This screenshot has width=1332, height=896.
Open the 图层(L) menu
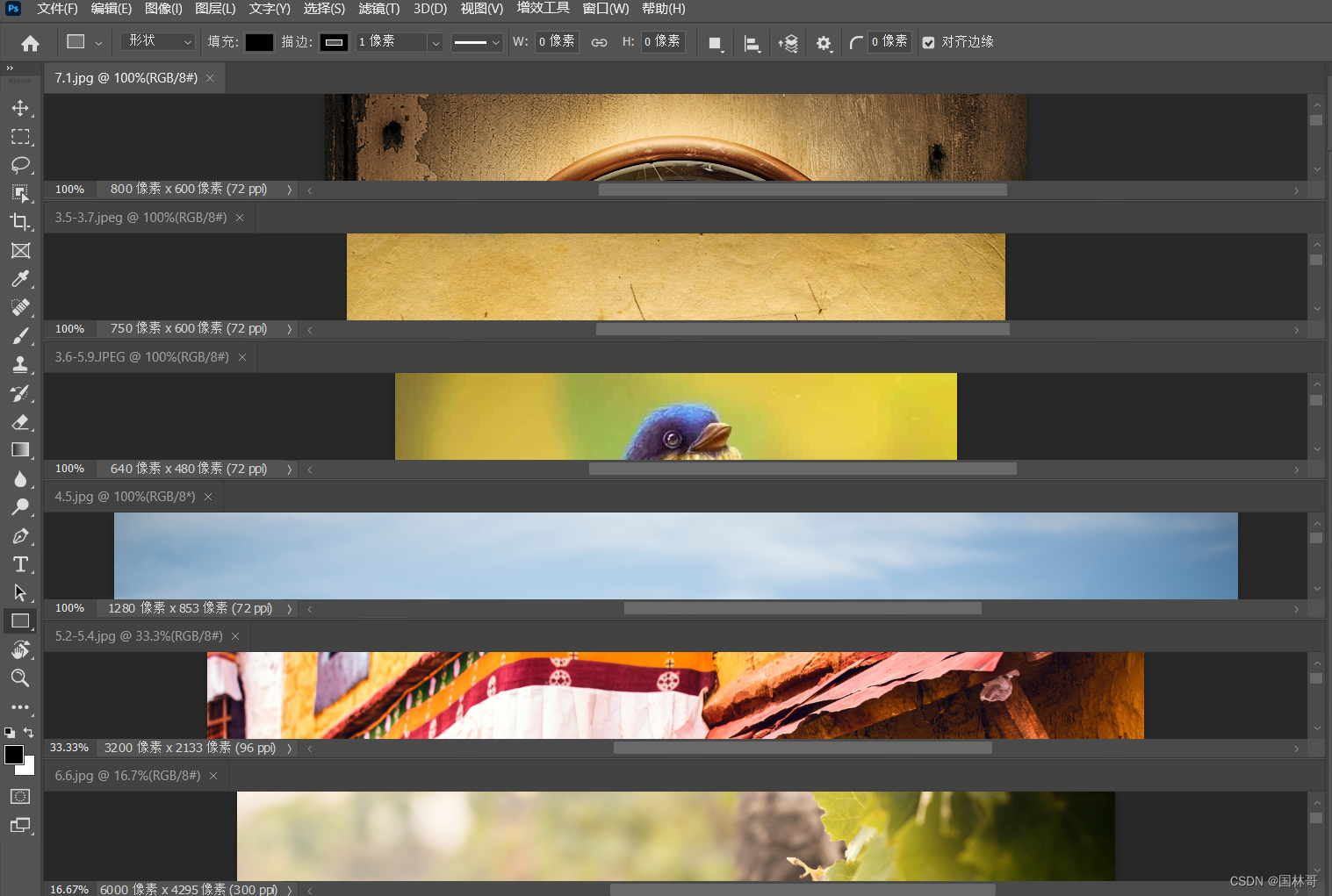pos(215,9)
